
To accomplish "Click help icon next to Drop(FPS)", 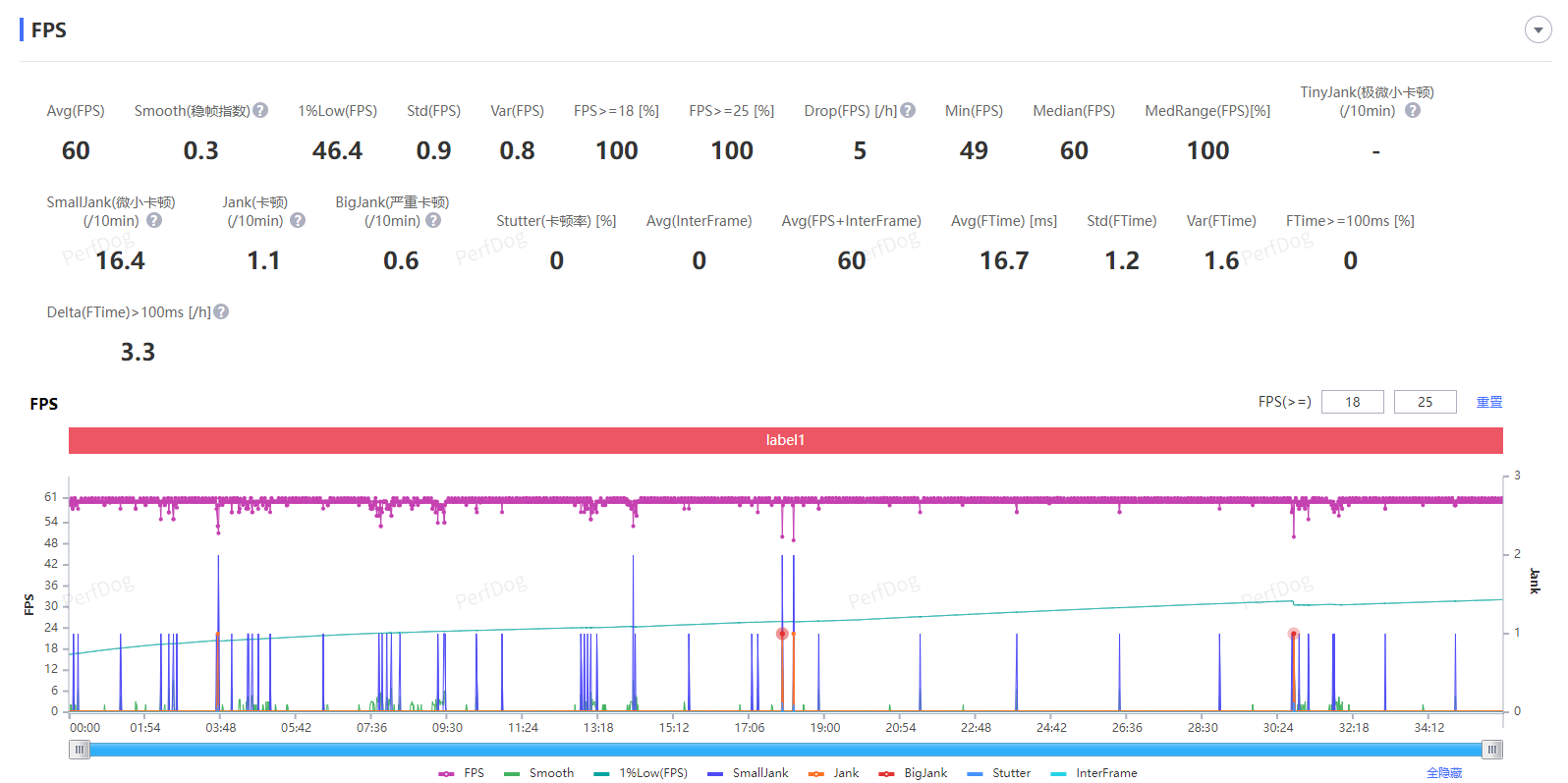I will (x=908, y=111).
